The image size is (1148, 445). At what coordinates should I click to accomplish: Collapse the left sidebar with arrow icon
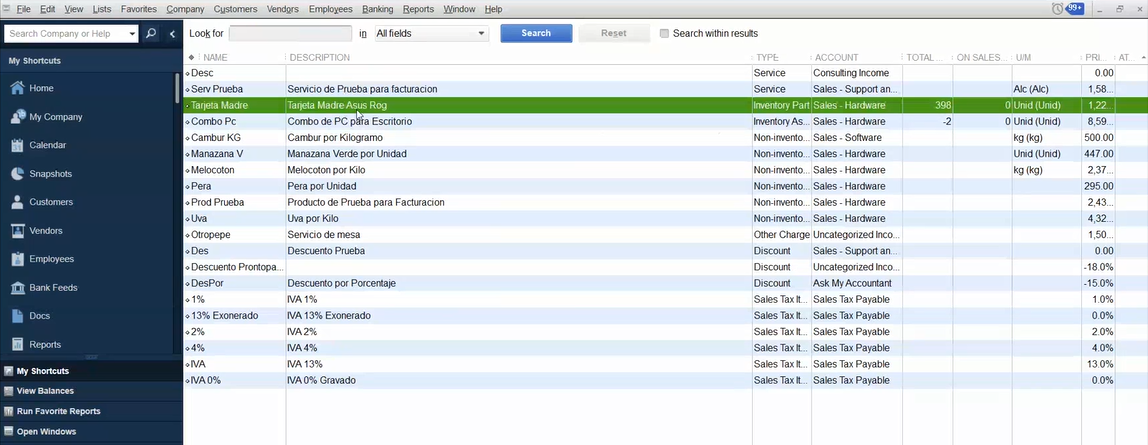coord(172,34)
